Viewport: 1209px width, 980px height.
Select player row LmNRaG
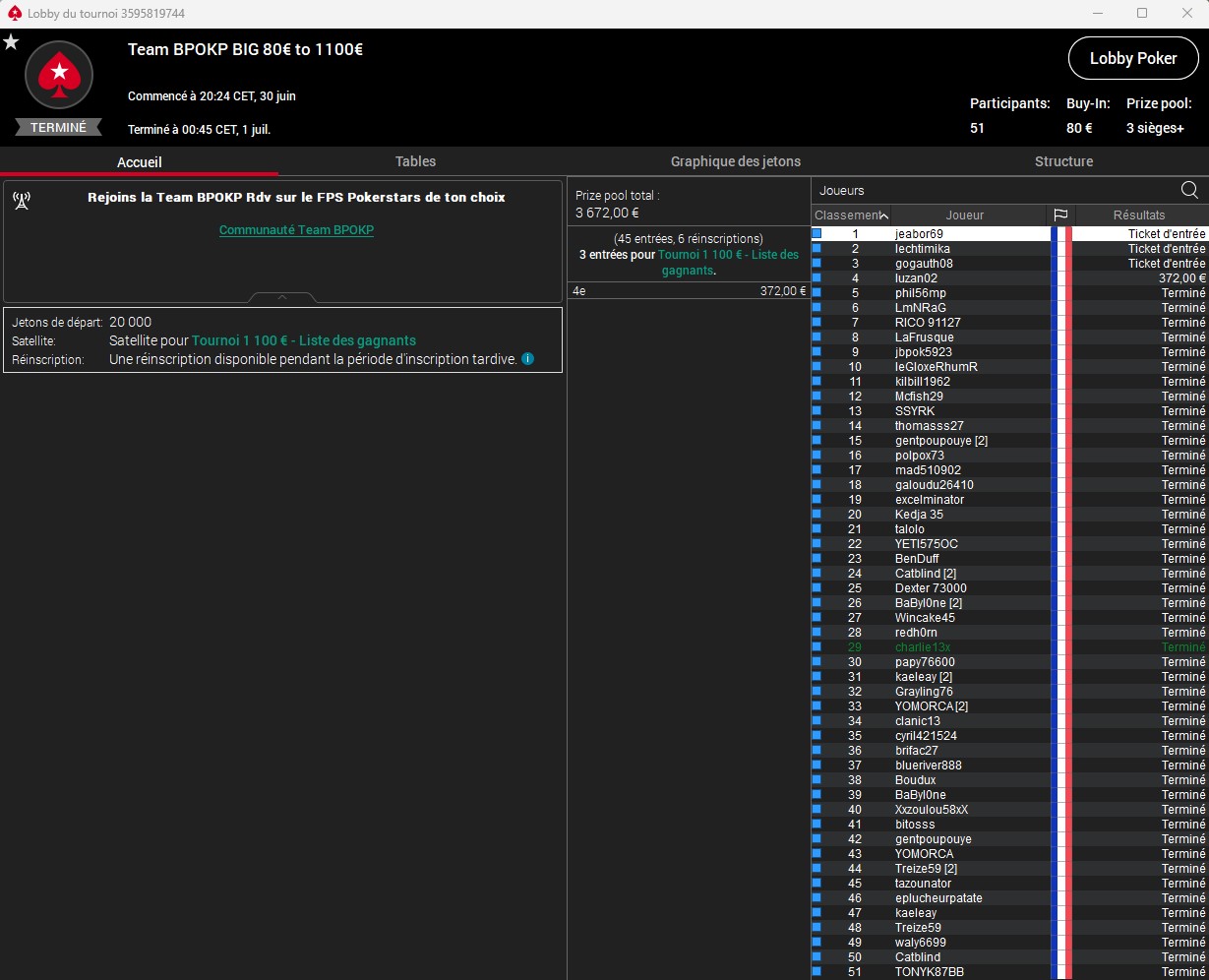click(x=1009, y=307)
